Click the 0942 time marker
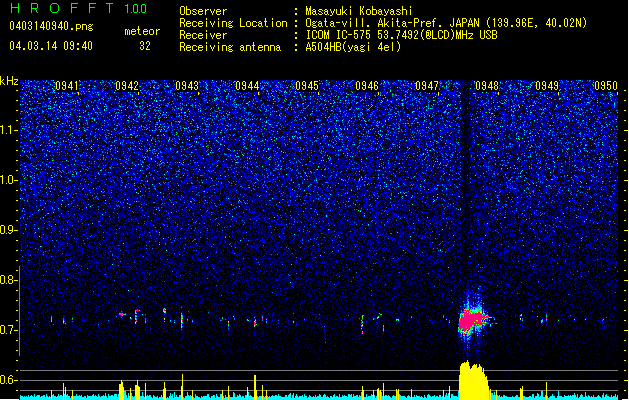This screenshot has width=629, height=400. (127, 86)
